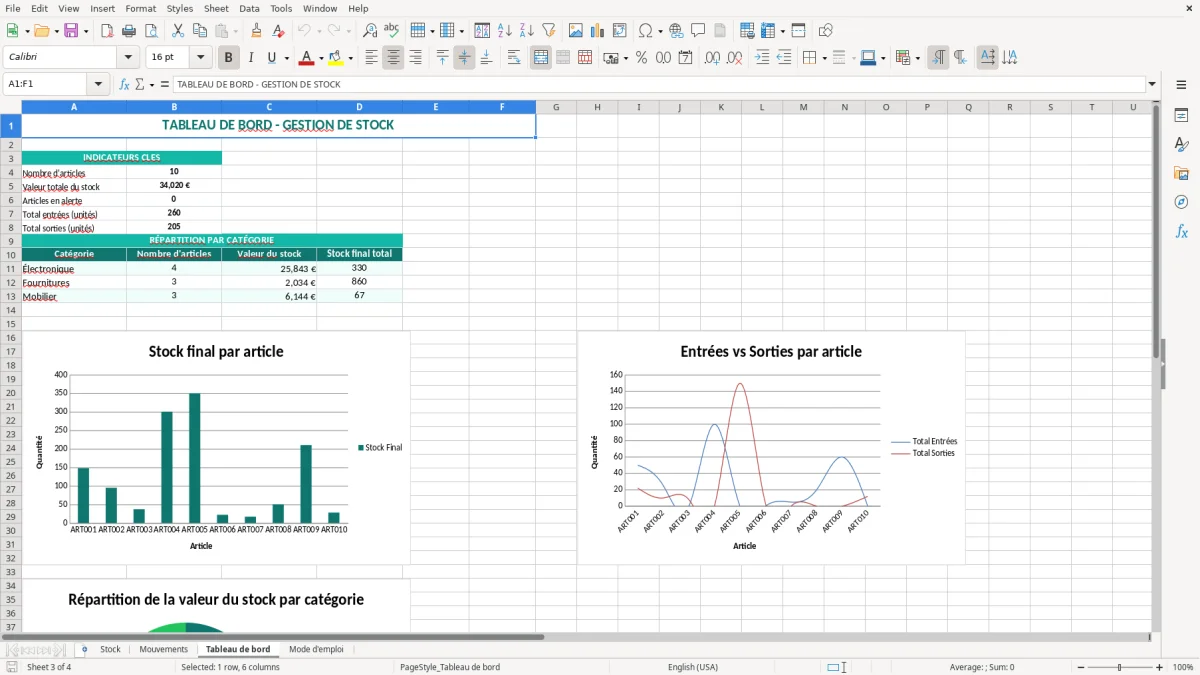This screenshot has height=675, width=1200.
Task: Click the Format as Percent icon
Action: tap(641, 58)
